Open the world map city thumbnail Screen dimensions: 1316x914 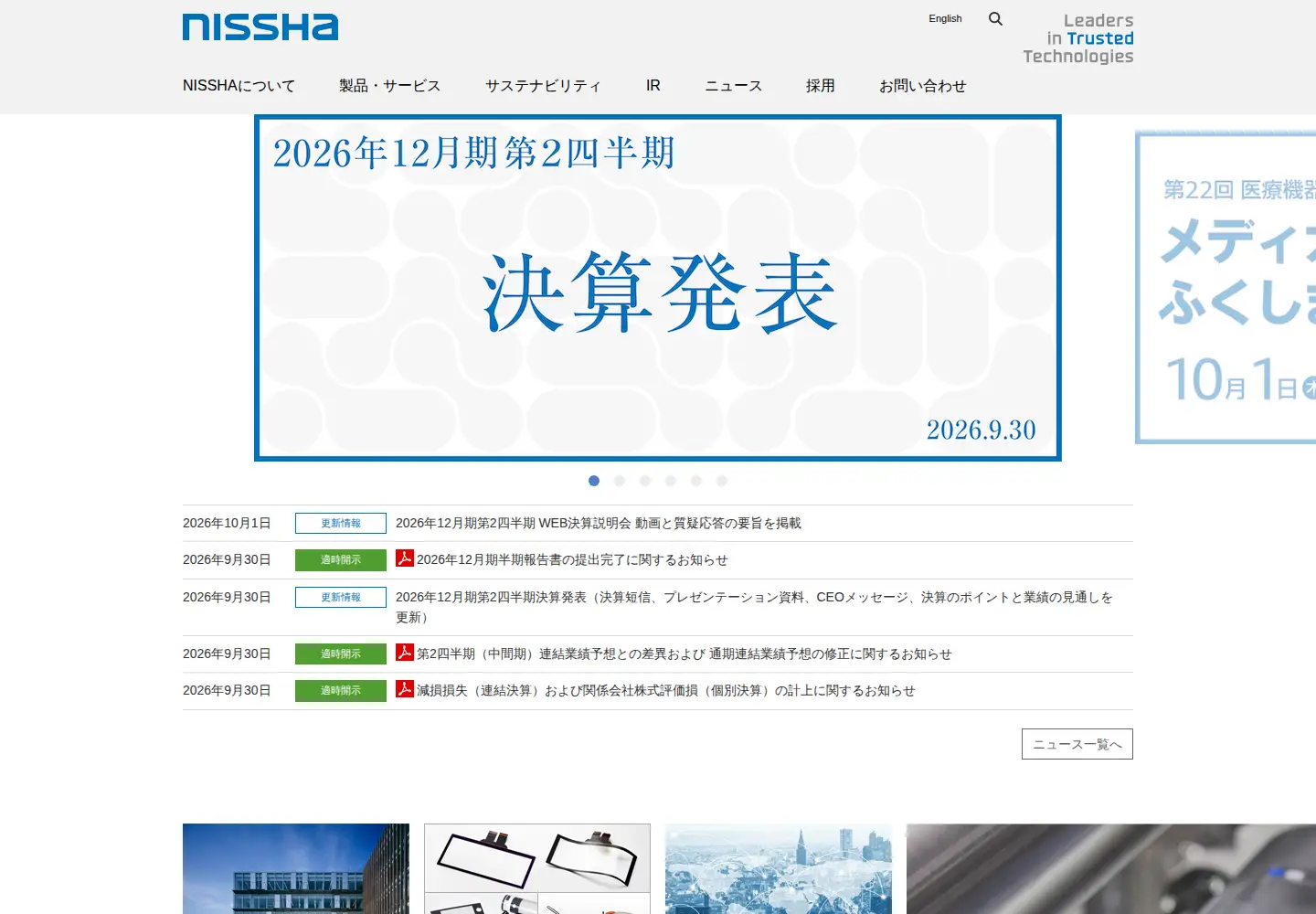coord(779,868)
